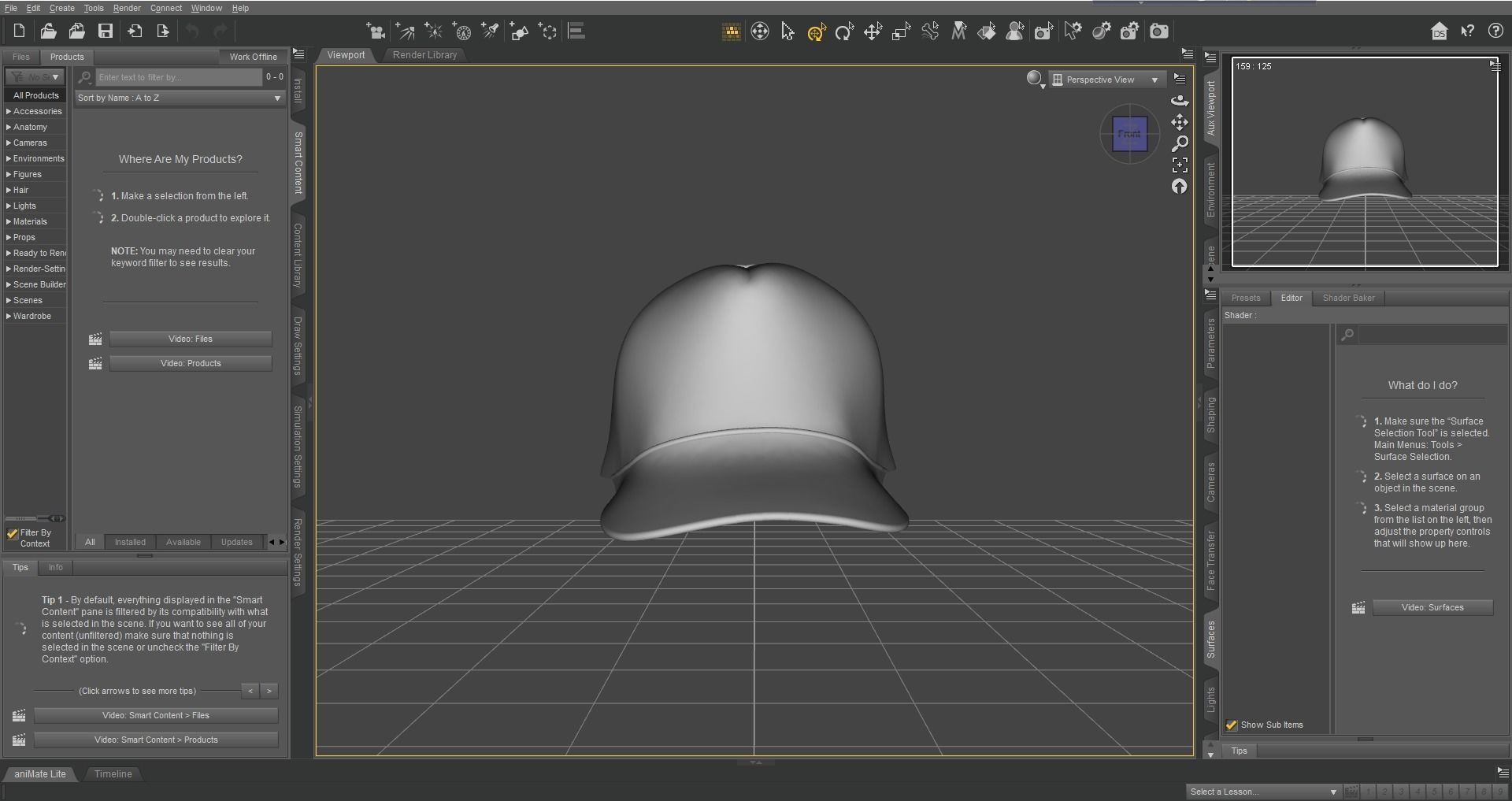1512x801 pixels.
Task: Toggle the Work Offline button
Action: 253,57
